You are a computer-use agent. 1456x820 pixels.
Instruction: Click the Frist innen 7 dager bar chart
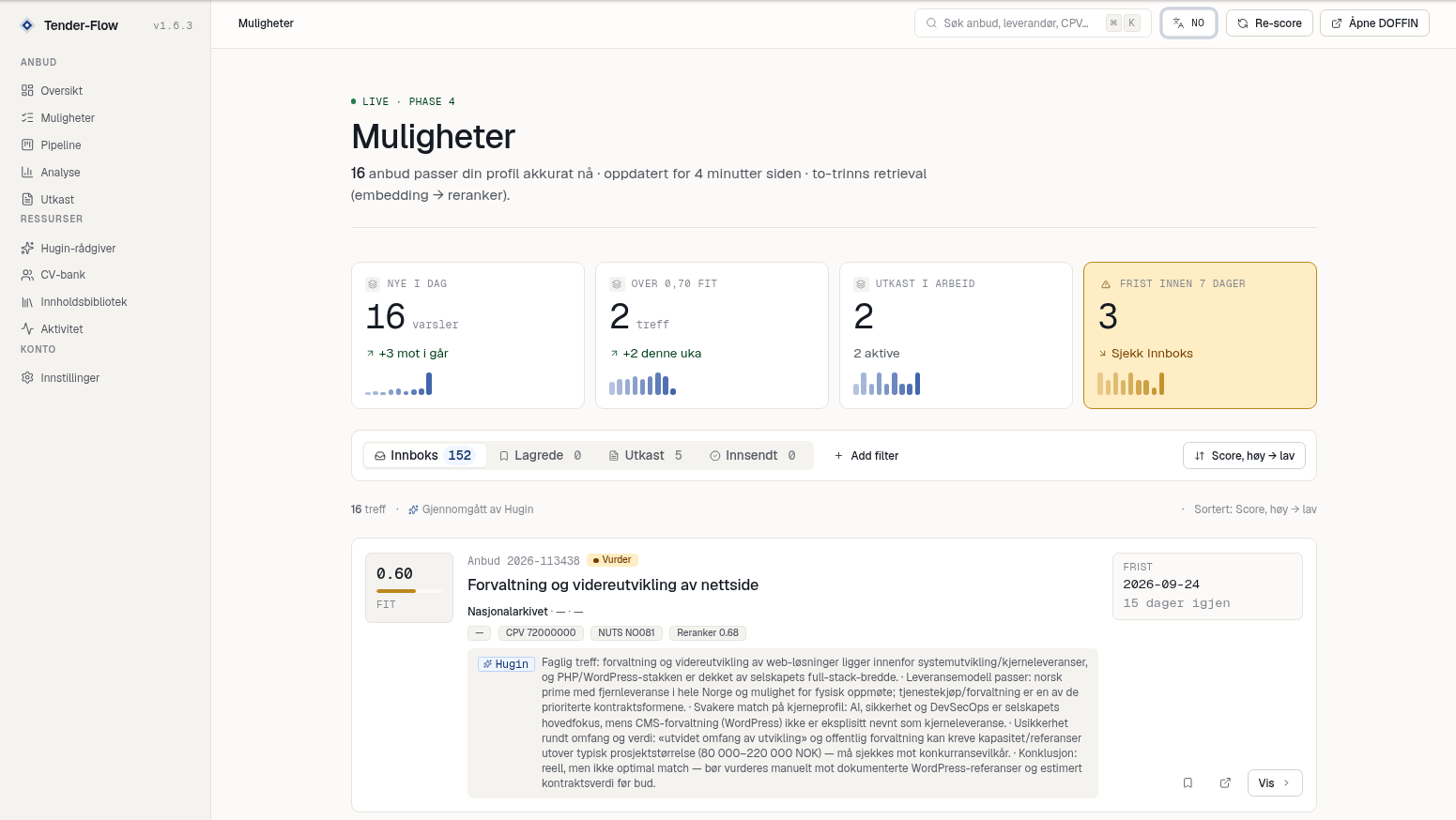(1131, 384)
